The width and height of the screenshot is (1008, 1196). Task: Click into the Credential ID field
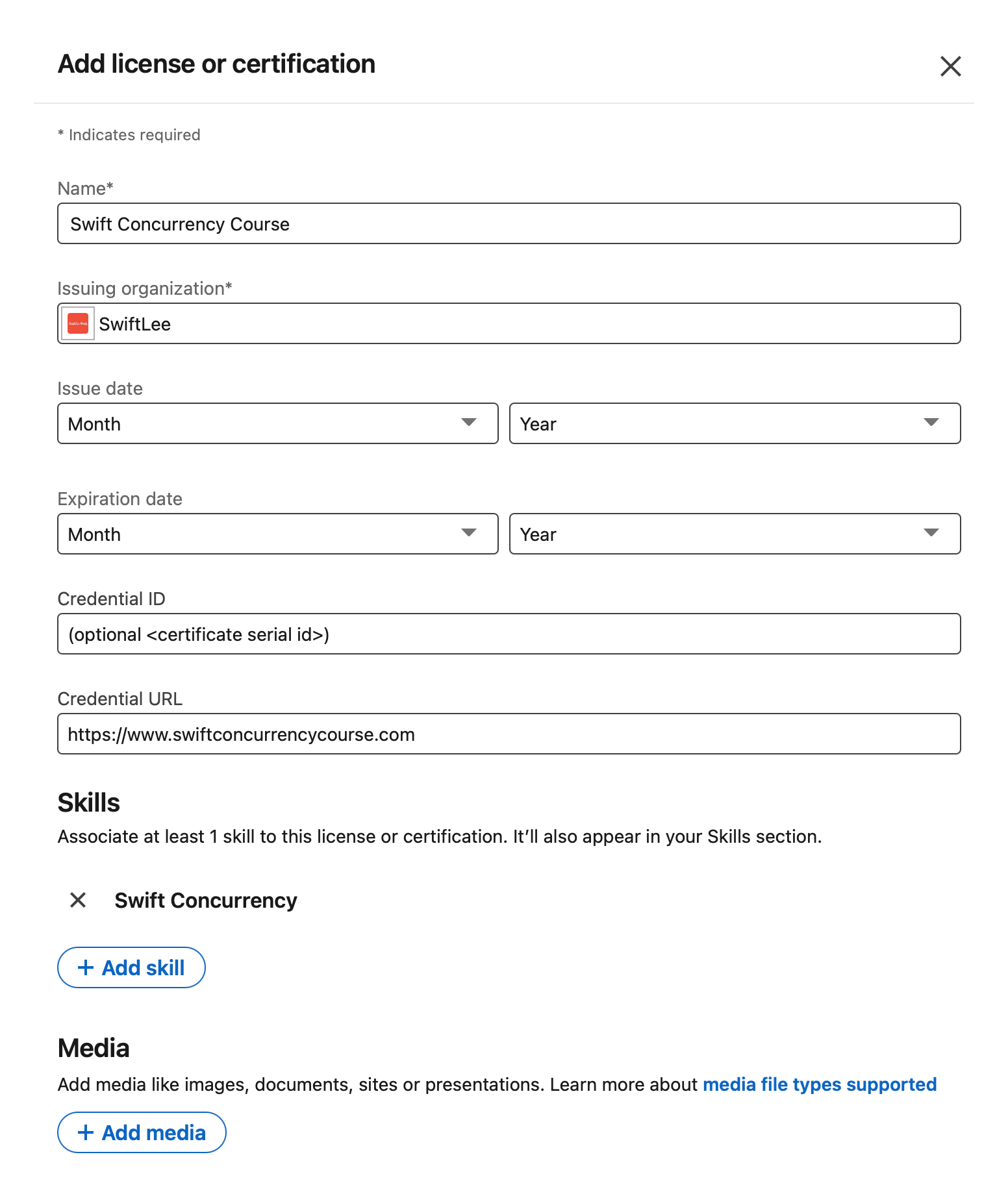[x=509, y=634]
